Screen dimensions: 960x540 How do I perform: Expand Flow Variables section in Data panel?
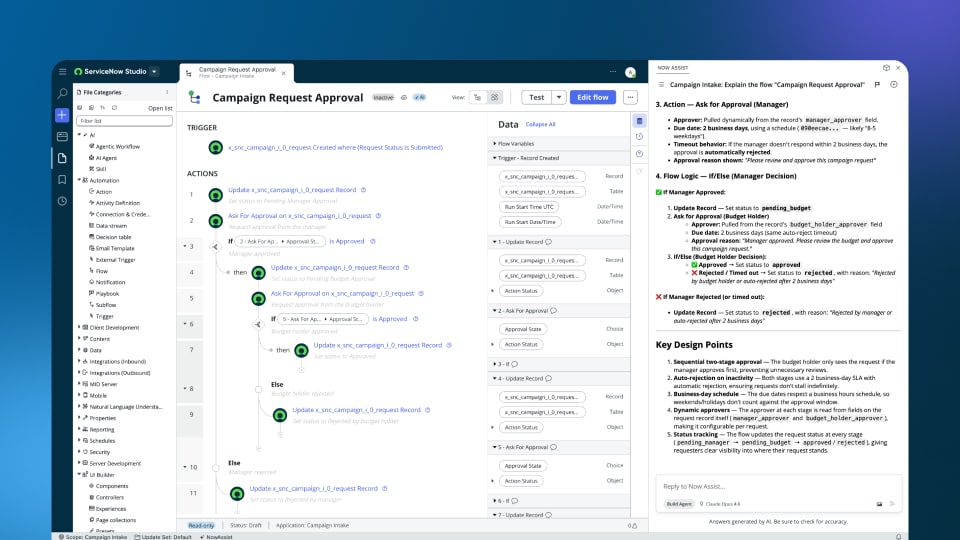pyautogui.click(x=495, y=143)
